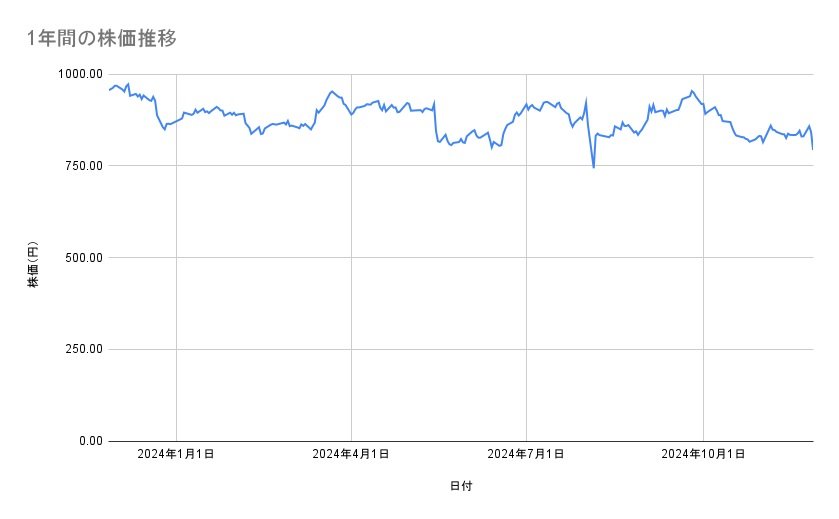
Task: Select the 2024年4月1日 date label
Action: click(x=351, y=455)
